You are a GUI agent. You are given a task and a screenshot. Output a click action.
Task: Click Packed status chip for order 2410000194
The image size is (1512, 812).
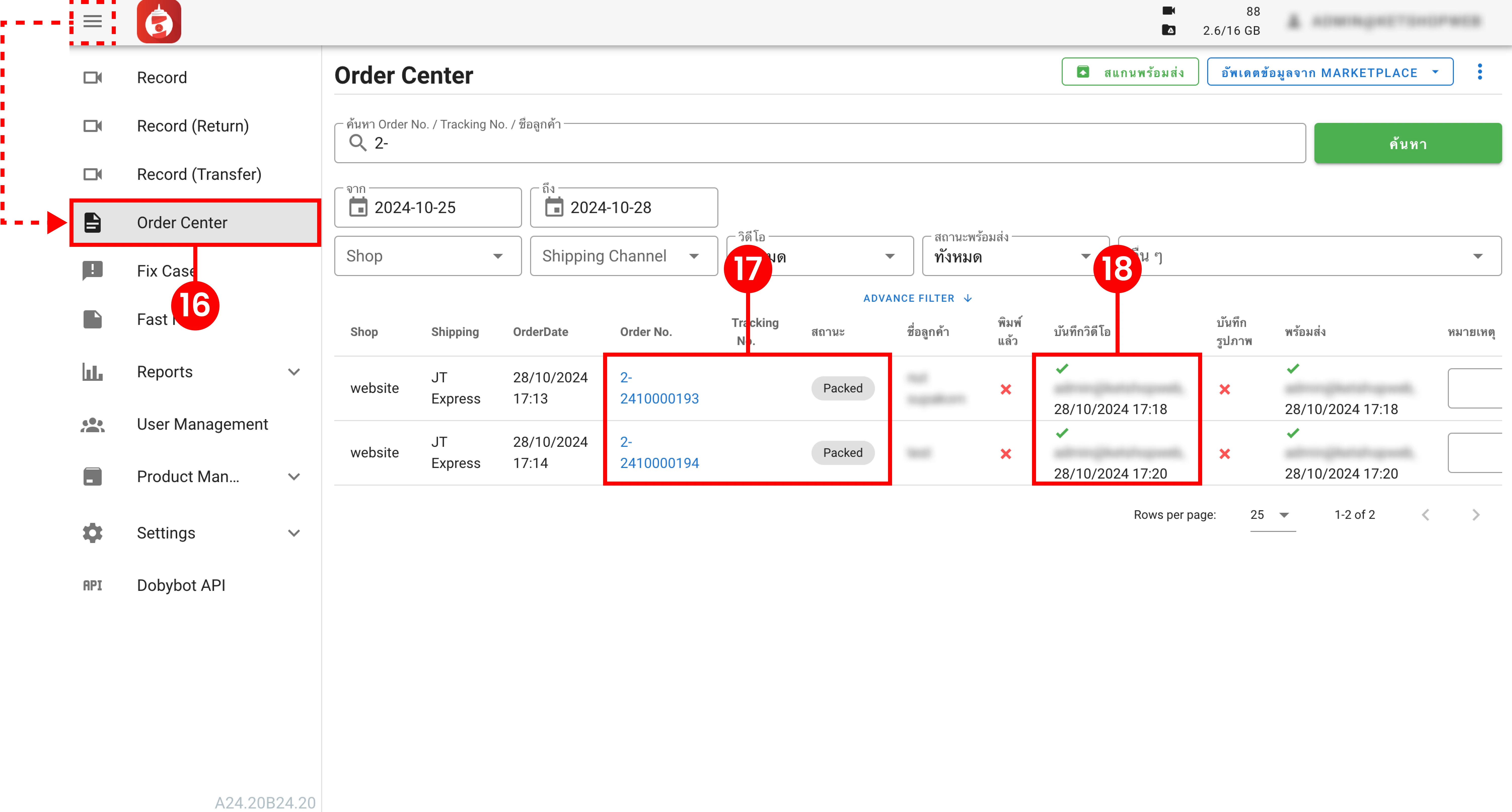[843, 453]
